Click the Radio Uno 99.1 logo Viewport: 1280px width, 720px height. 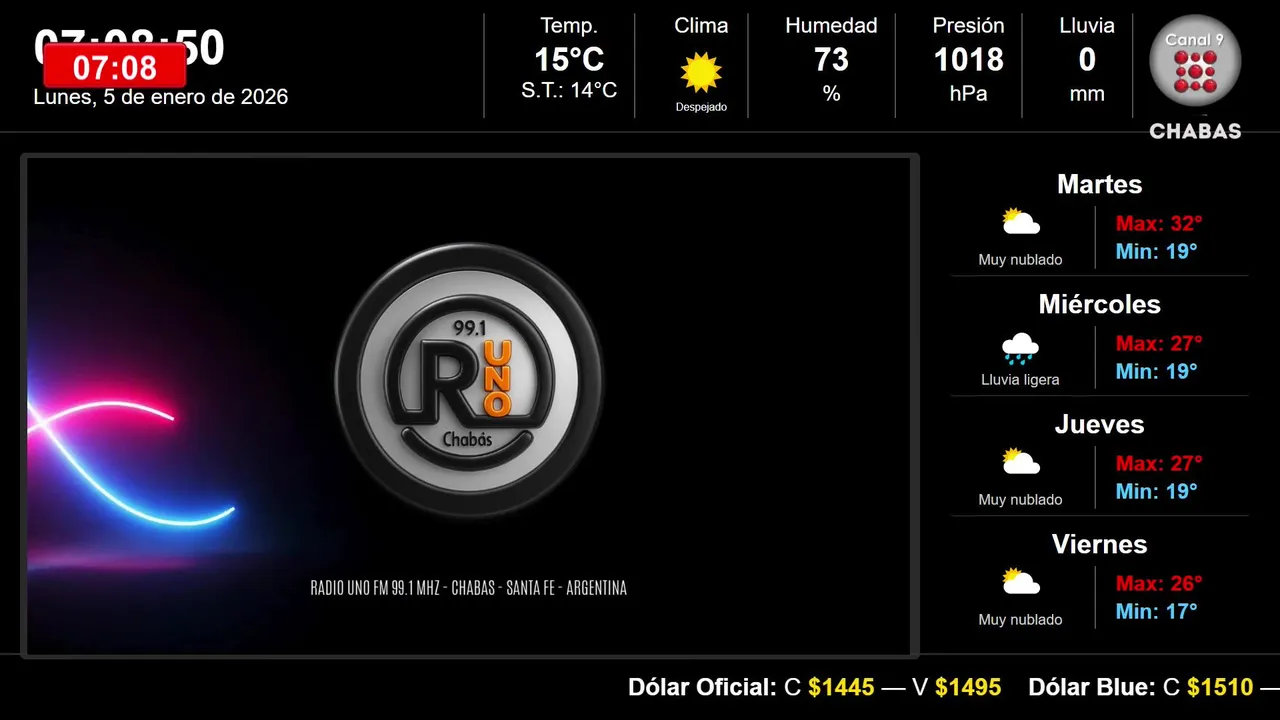pyautogui.click(x=469, y=380)
